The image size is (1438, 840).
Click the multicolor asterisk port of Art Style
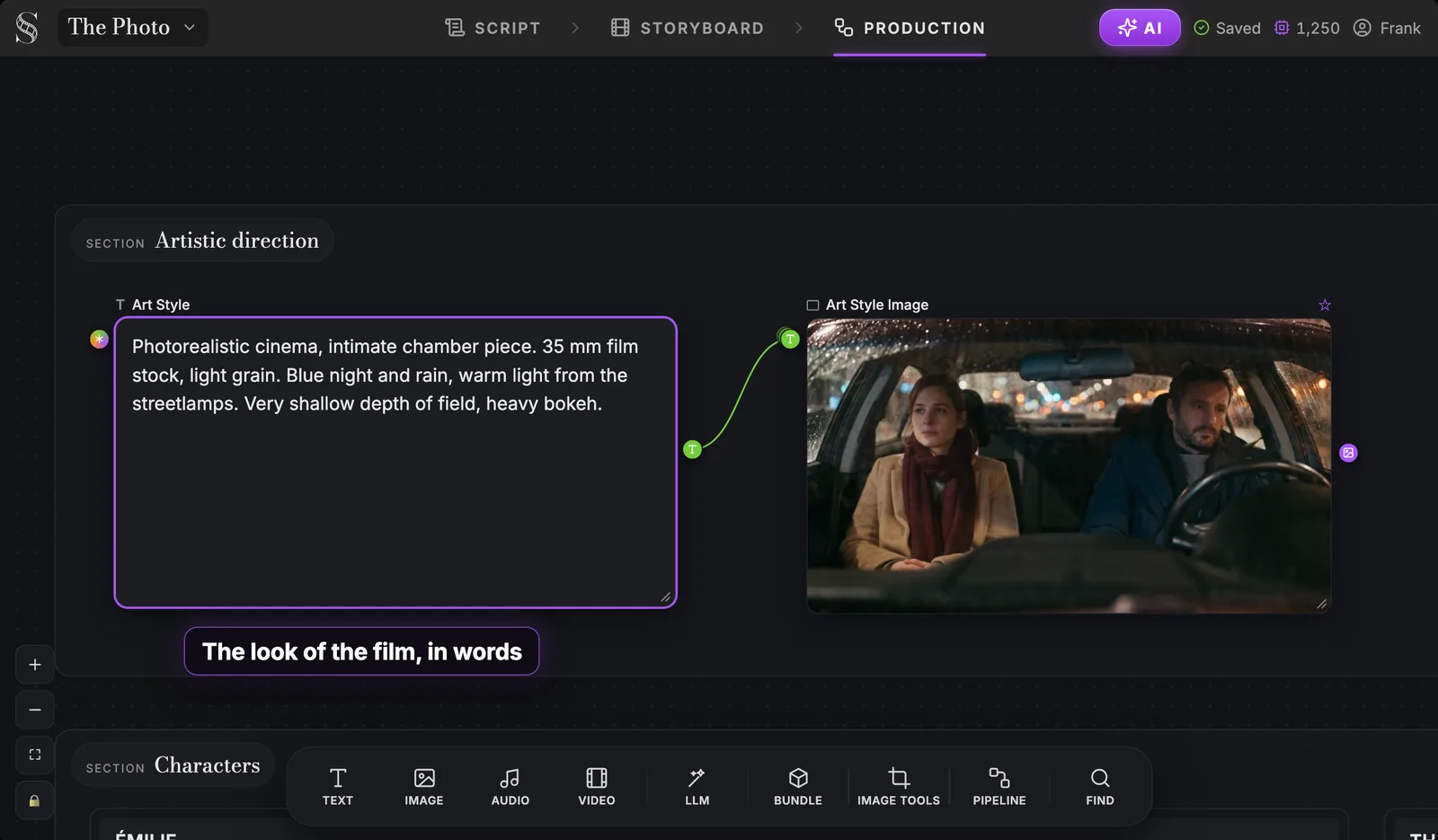tap(100, 340)
